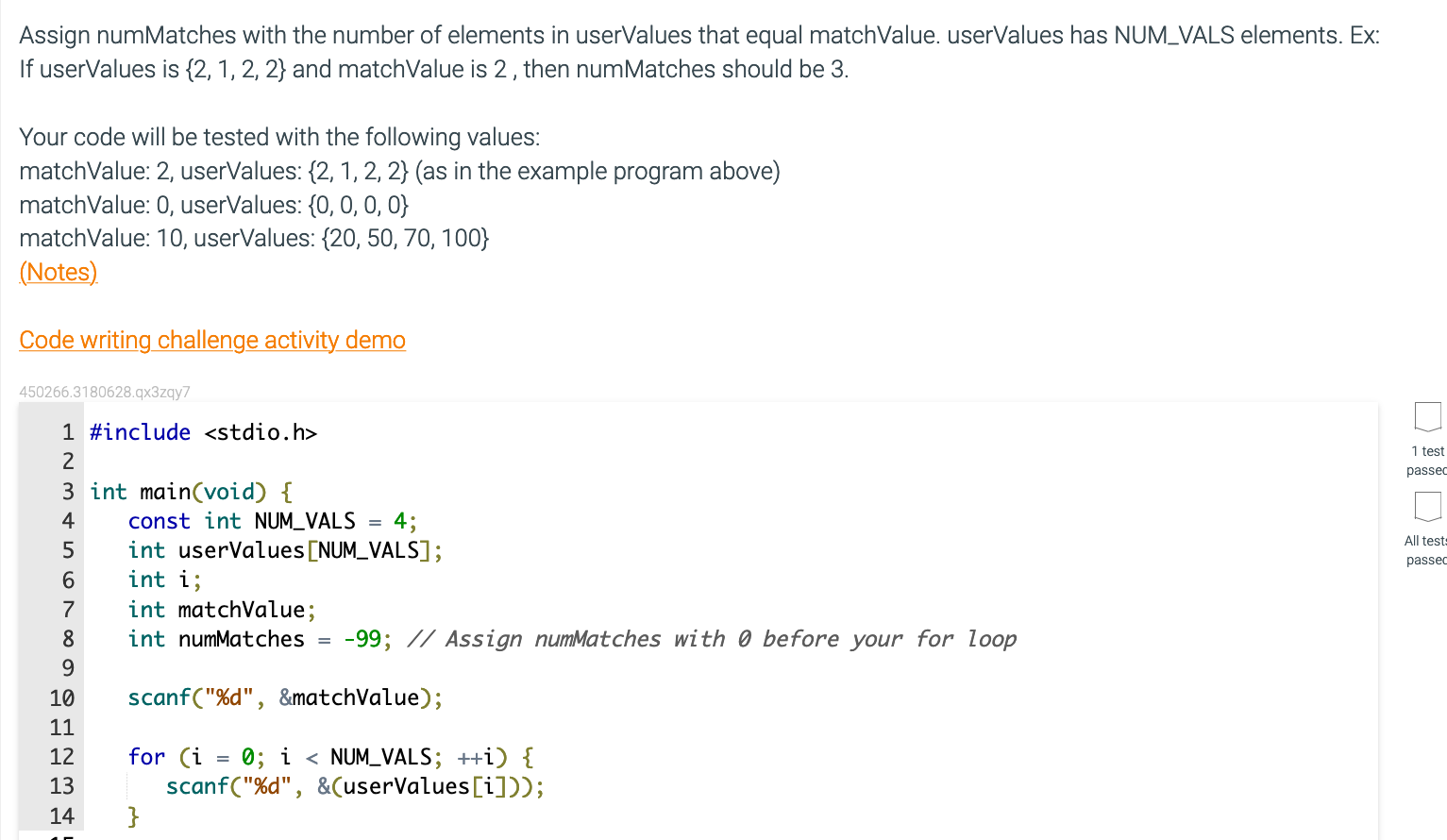Viewport: 1447px width, 840px height.
Task: Open the (Notes) link
Action: [58, 273]
